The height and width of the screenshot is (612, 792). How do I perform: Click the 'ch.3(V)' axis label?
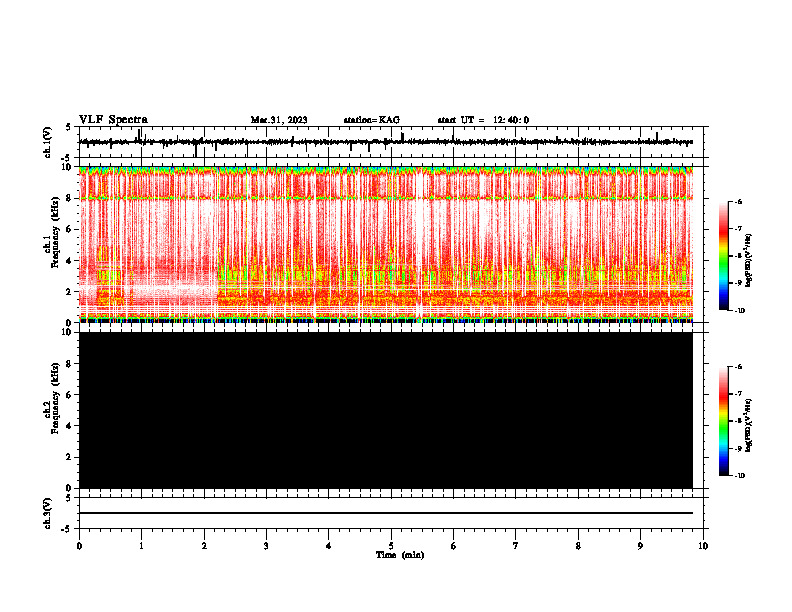48,513
